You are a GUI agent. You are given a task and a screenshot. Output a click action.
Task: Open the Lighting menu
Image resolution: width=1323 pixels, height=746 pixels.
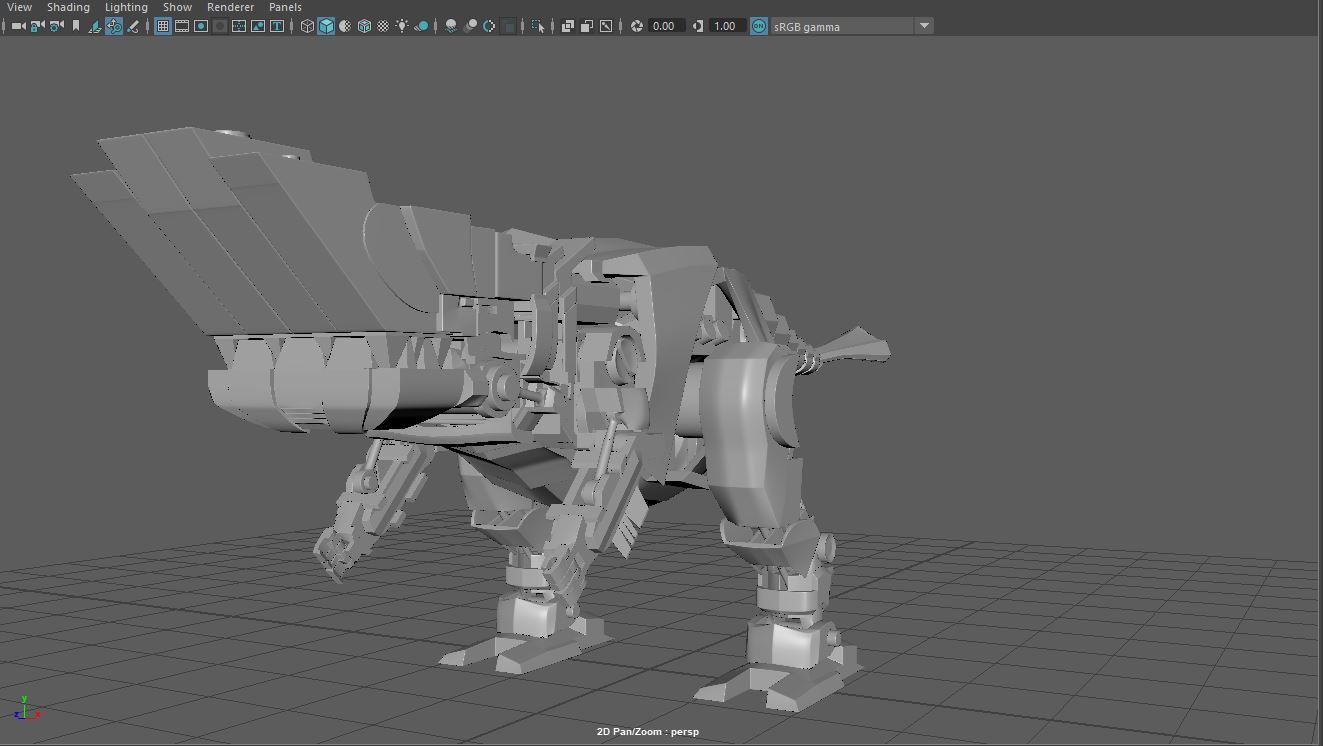click(126, 7)
